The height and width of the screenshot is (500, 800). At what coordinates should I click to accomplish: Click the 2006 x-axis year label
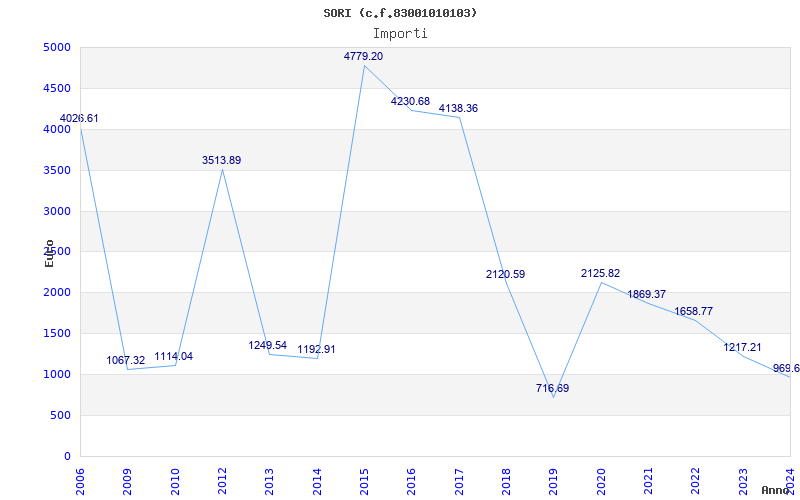(81, 482)
